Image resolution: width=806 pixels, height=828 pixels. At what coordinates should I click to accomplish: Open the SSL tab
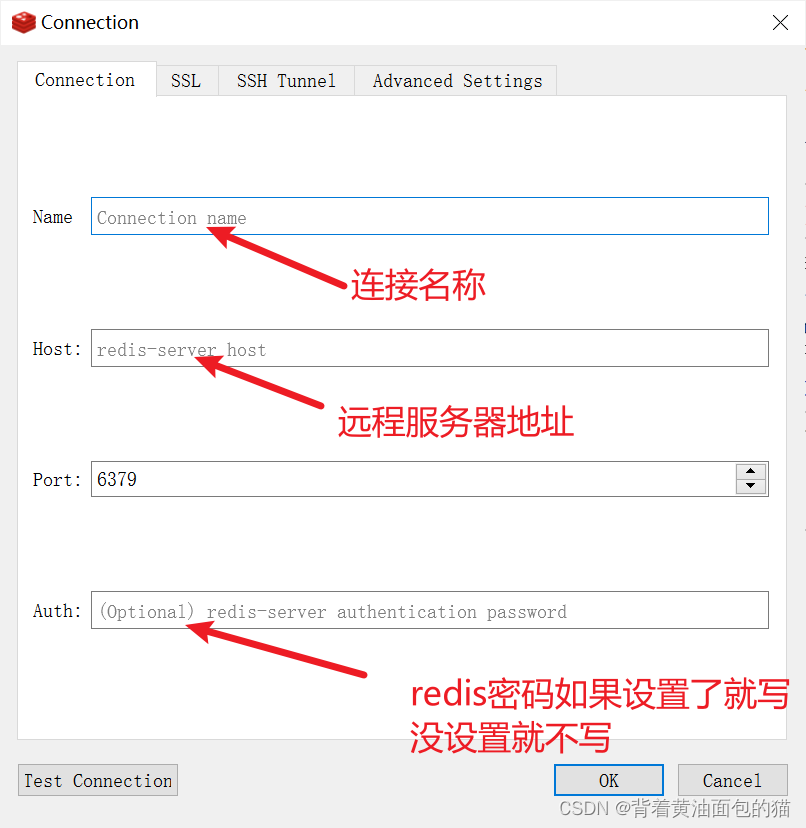(x=186, y=81)
